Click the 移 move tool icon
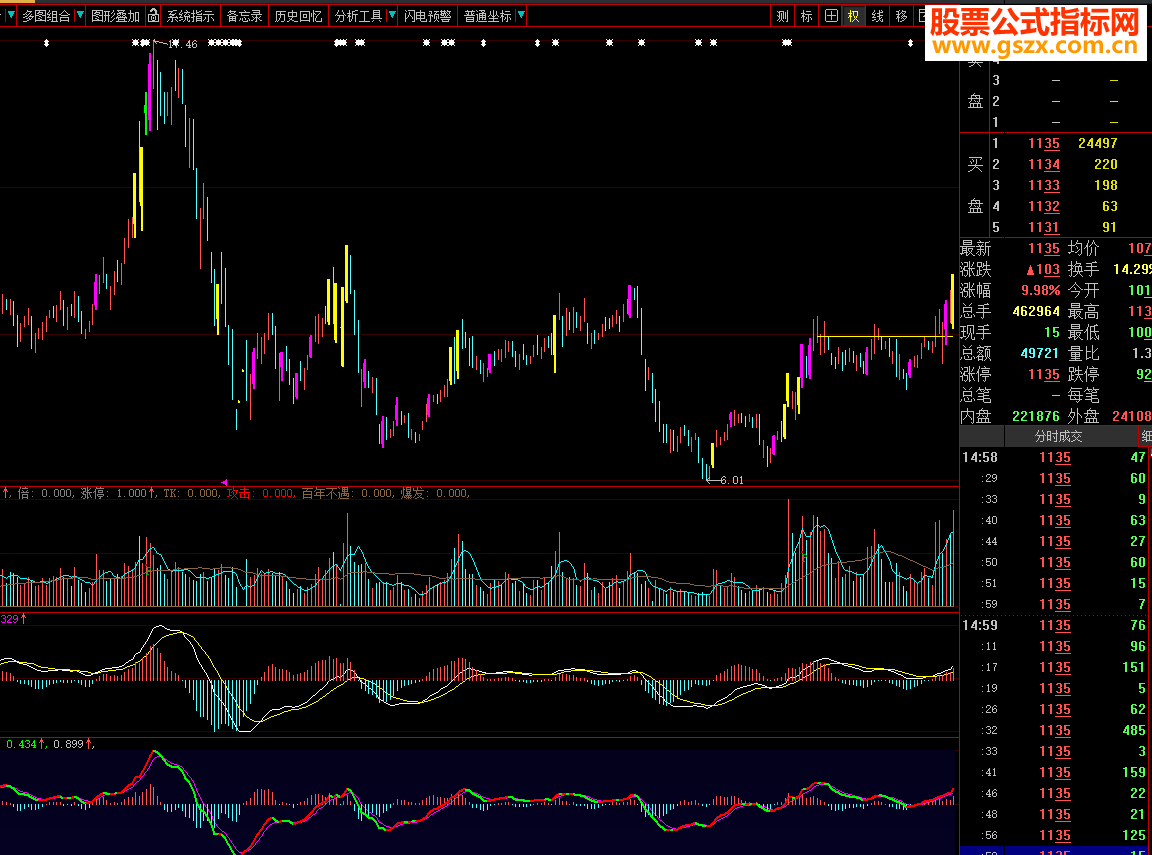Image resolution: width=1152 pixels, height=855 pixels. (901, 16)
